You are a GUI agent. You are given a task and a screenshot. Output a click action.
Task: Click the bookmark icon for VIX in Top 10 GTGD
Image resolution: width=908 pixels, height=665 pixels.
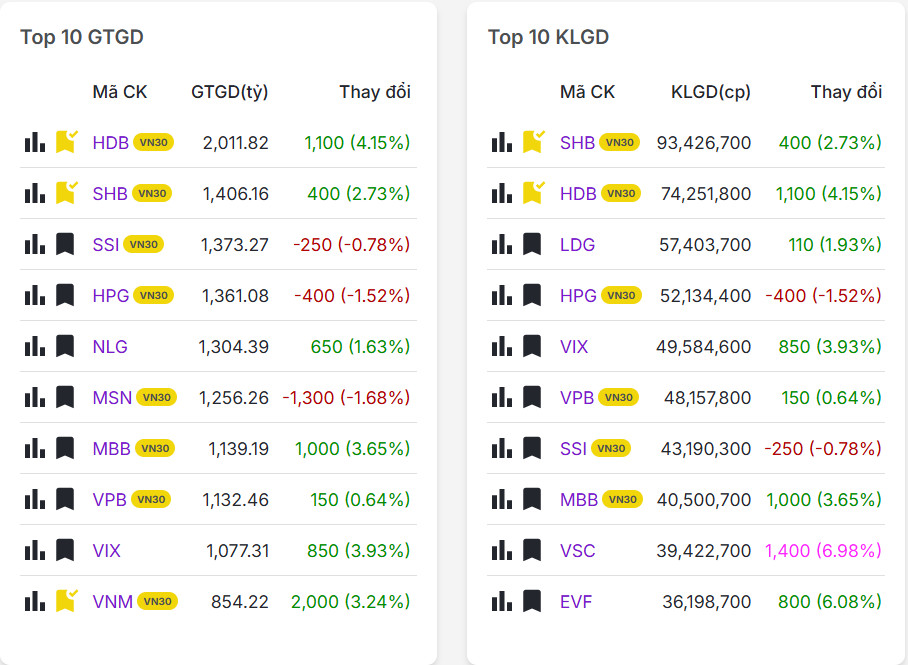(x=65, y=550)
